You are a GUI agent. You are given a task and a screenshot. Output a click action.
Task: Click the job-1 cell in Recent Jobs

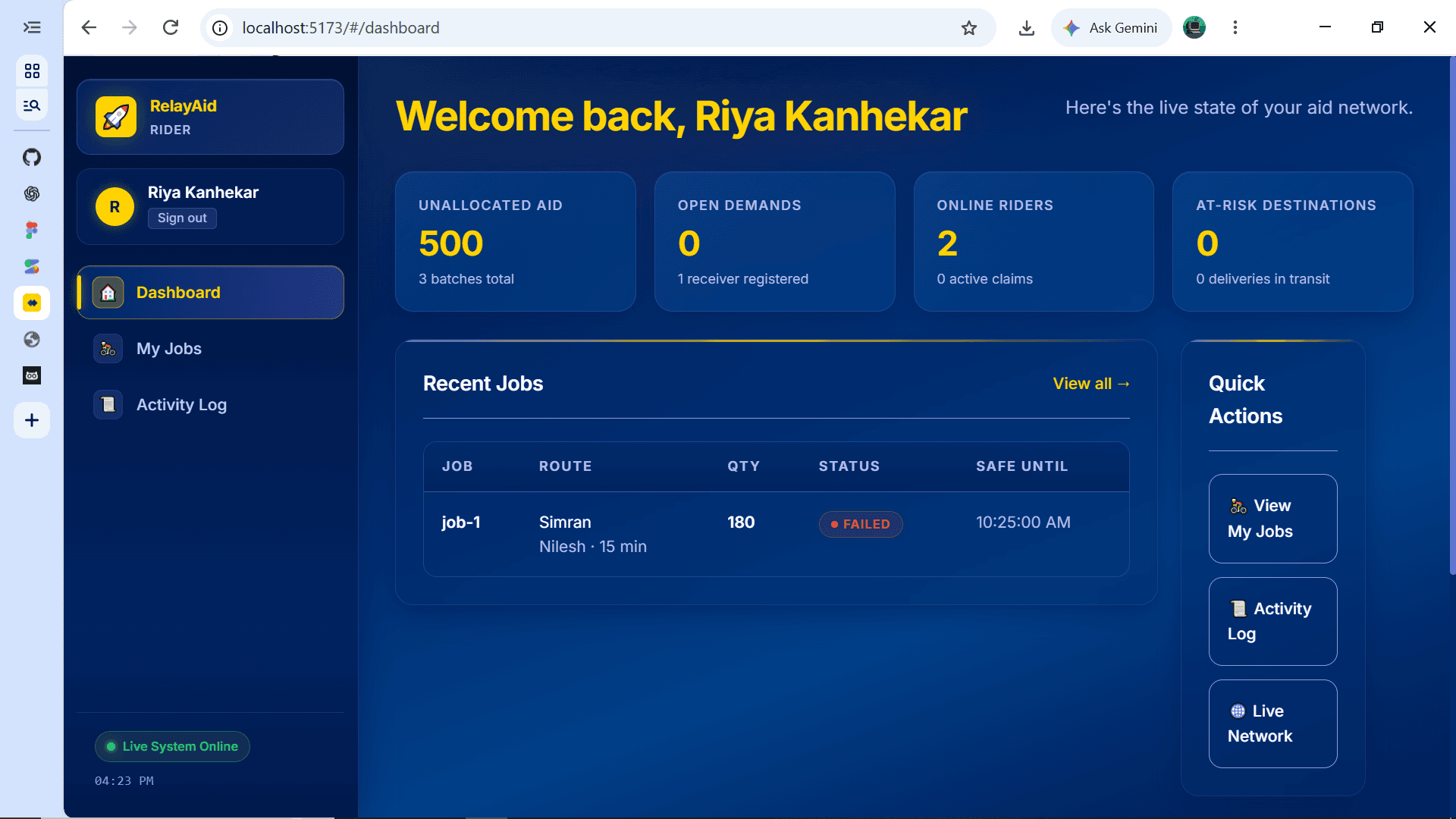point(461,522)
